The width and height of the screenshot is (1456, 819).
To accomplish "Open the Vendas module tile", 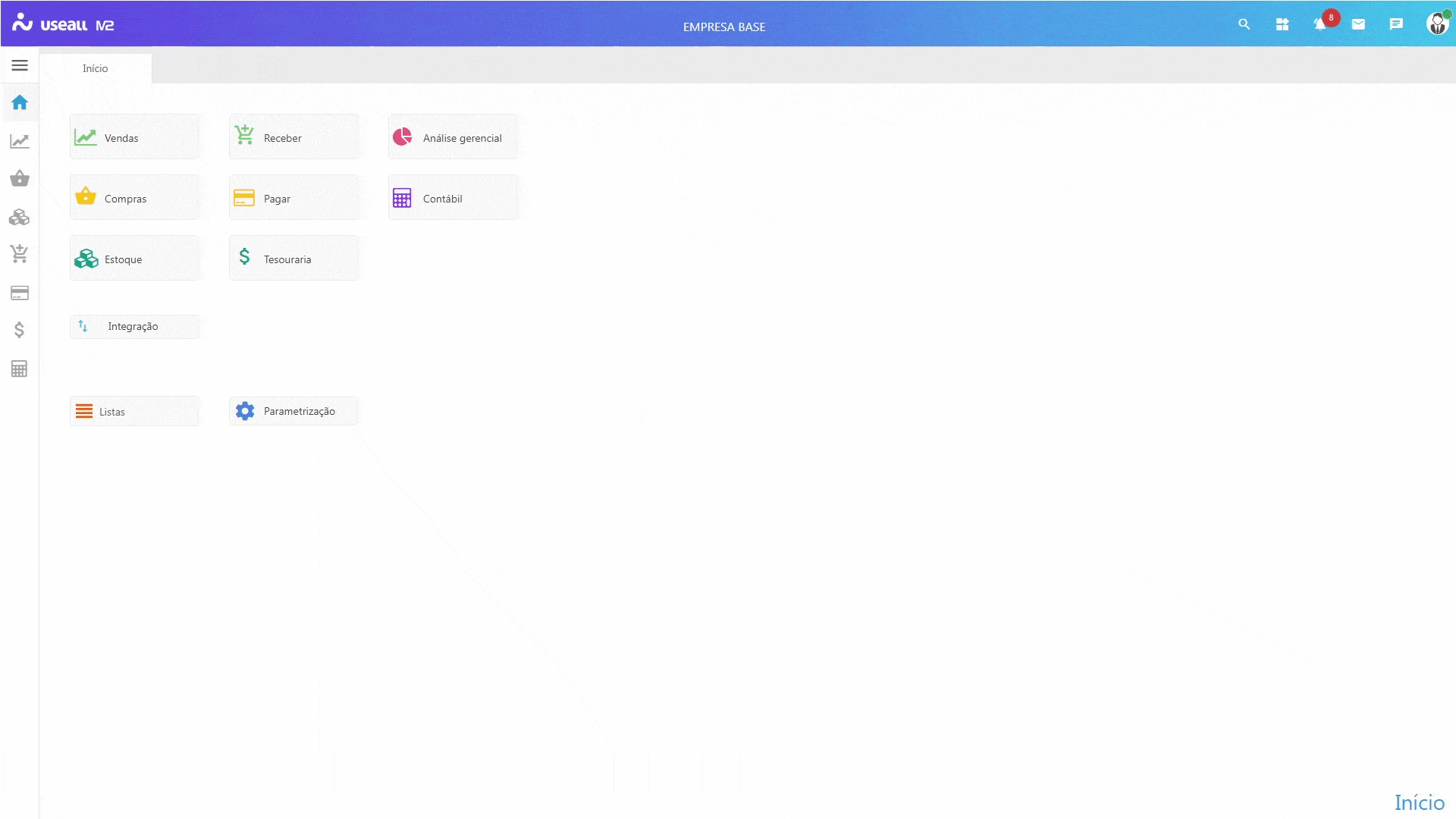I will 135,137.
